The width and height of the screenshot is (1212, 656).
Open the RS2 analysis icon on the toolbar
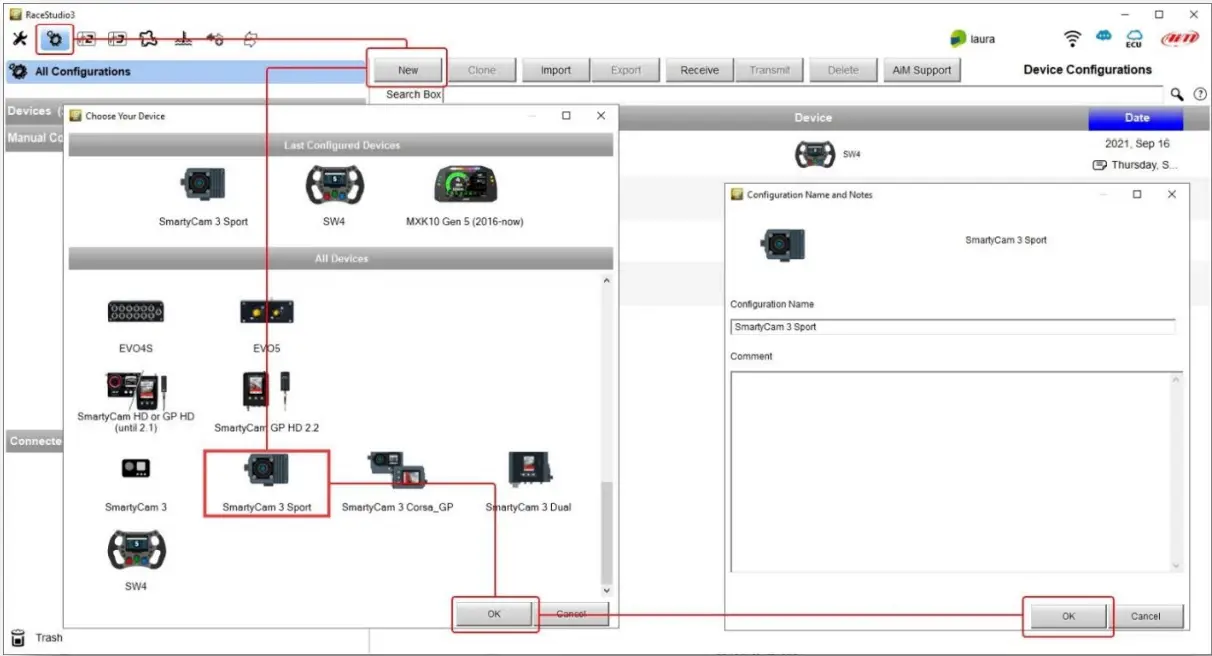pyautogui.click(x=86, y=38)
